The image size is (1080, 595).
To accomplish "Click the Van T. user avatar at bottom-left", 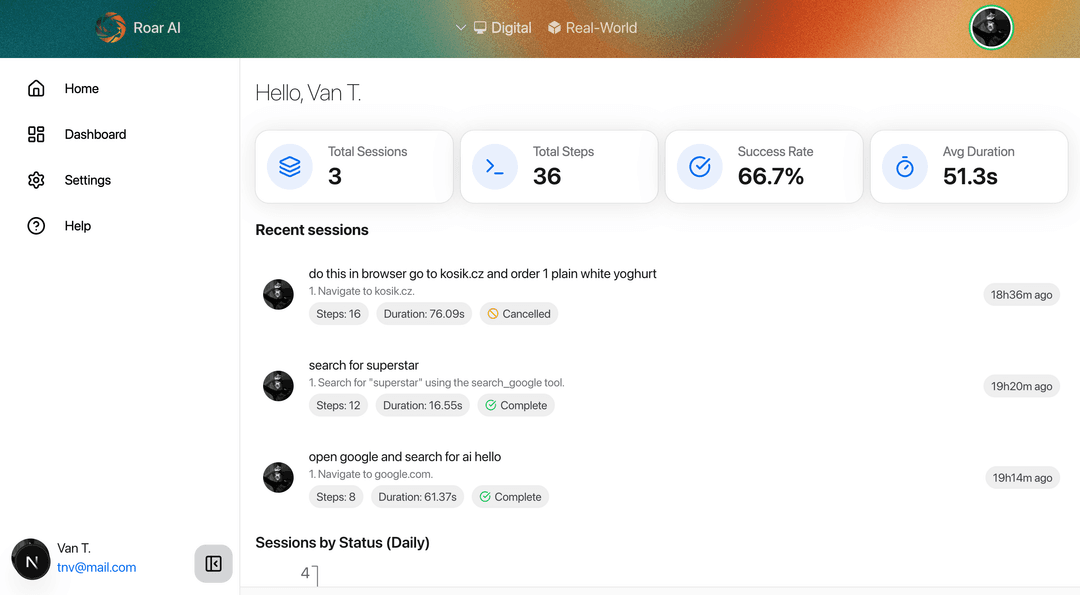I will click(31, 559).
